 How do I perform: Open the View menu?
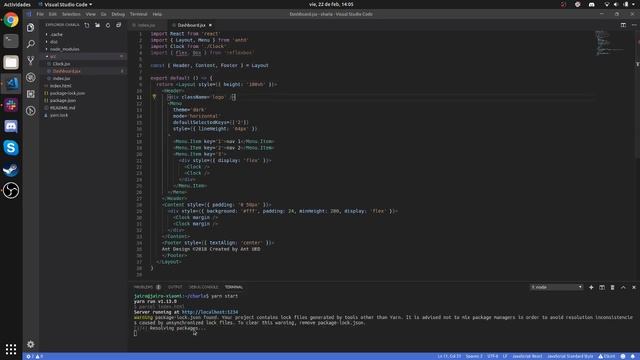click(91, 14)
